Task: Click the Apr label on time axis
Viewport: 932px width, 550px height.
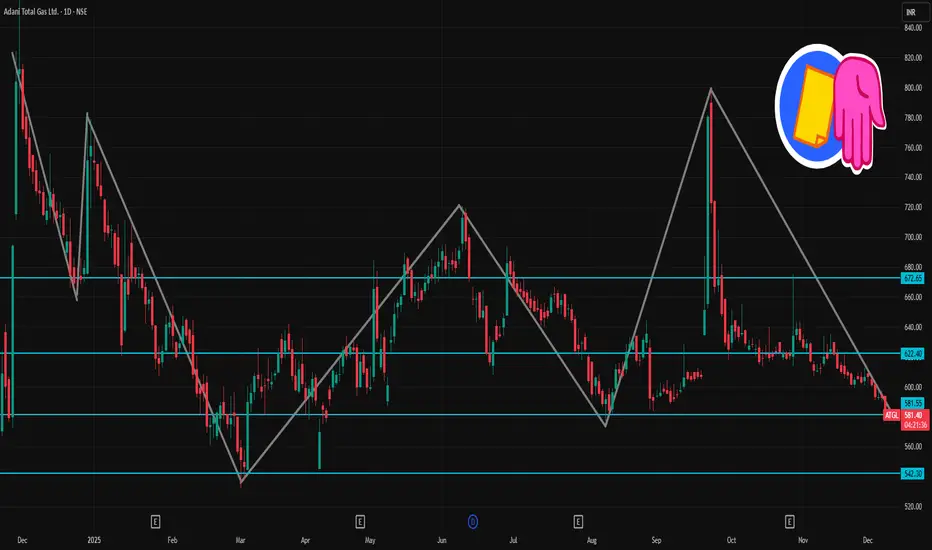Action: (305, 540)
